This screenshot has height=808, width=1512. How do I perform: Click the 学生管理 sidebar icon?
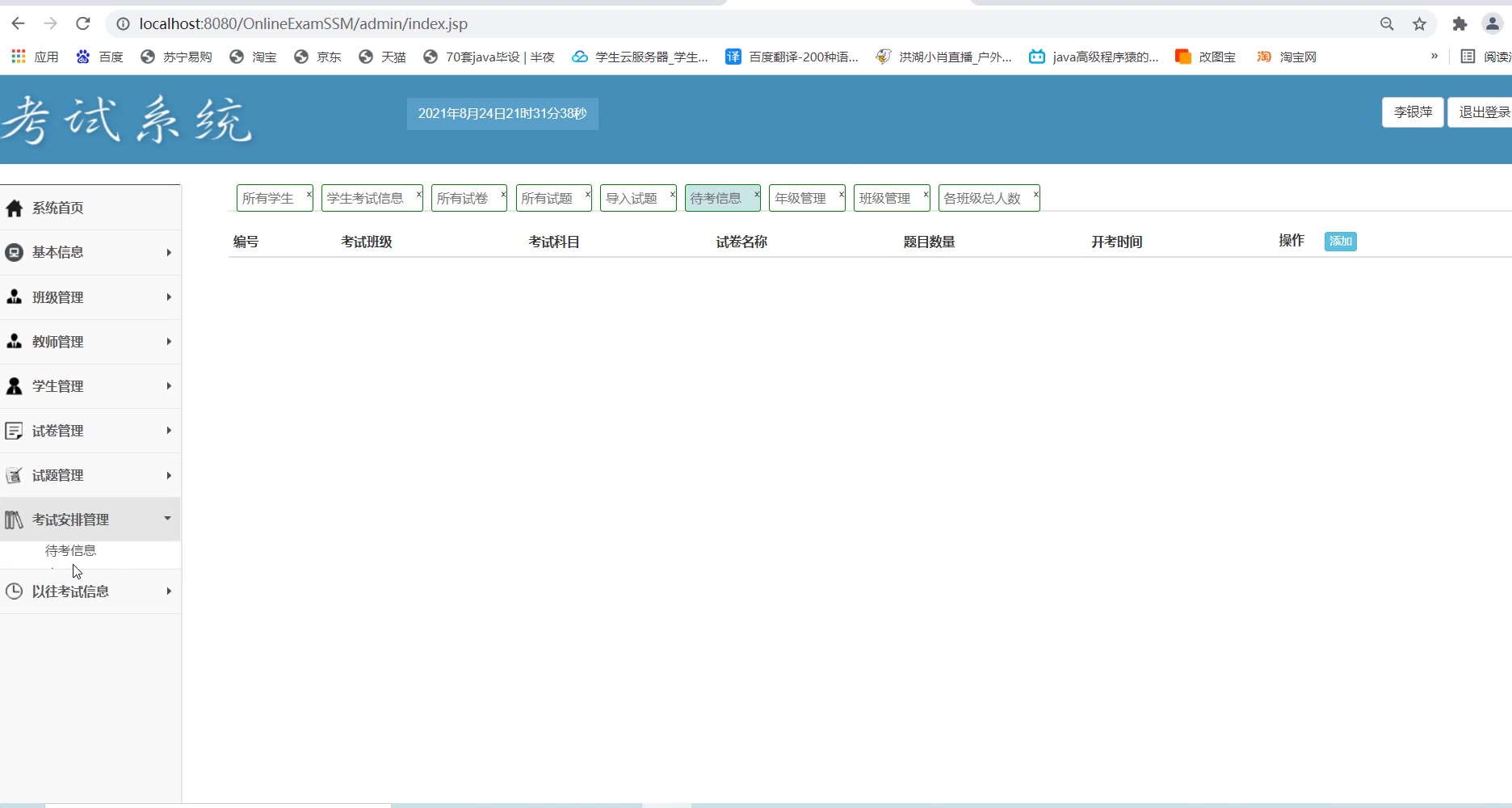(x=14, y=386)
